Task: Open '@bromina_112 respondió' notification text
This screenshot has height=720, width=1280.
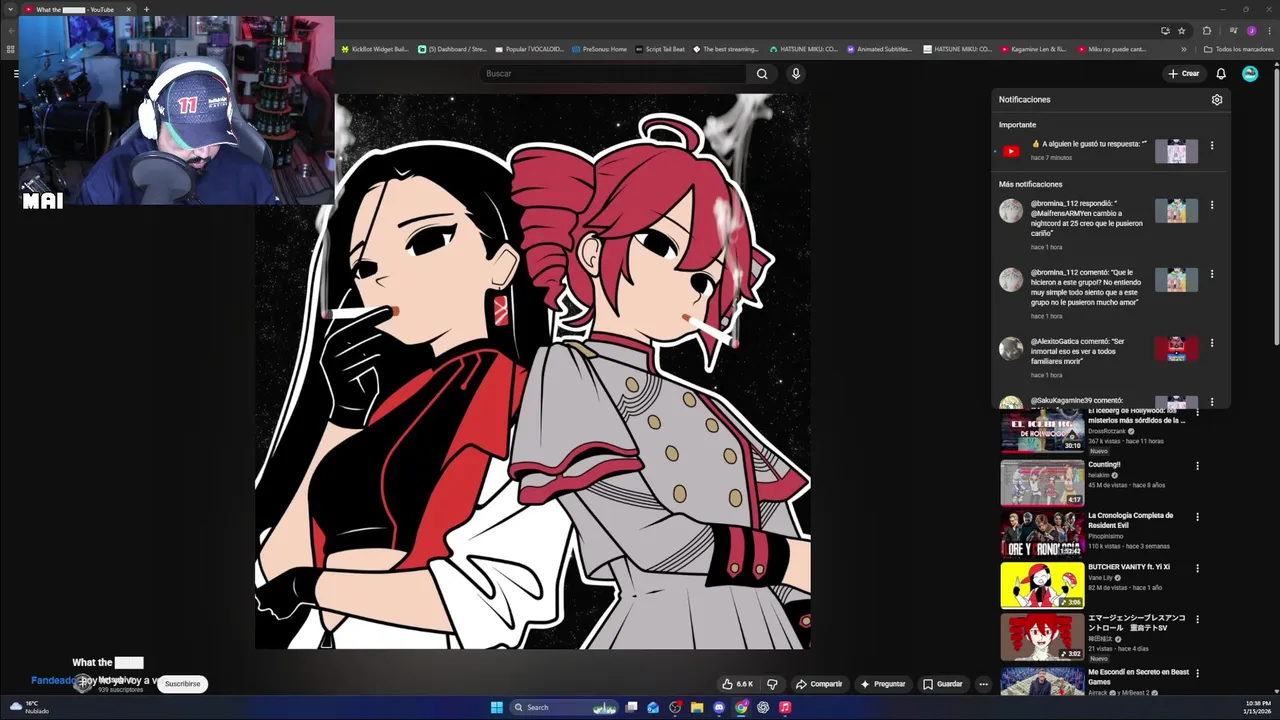Action: pyautogui.click(x=1087, y=218)
